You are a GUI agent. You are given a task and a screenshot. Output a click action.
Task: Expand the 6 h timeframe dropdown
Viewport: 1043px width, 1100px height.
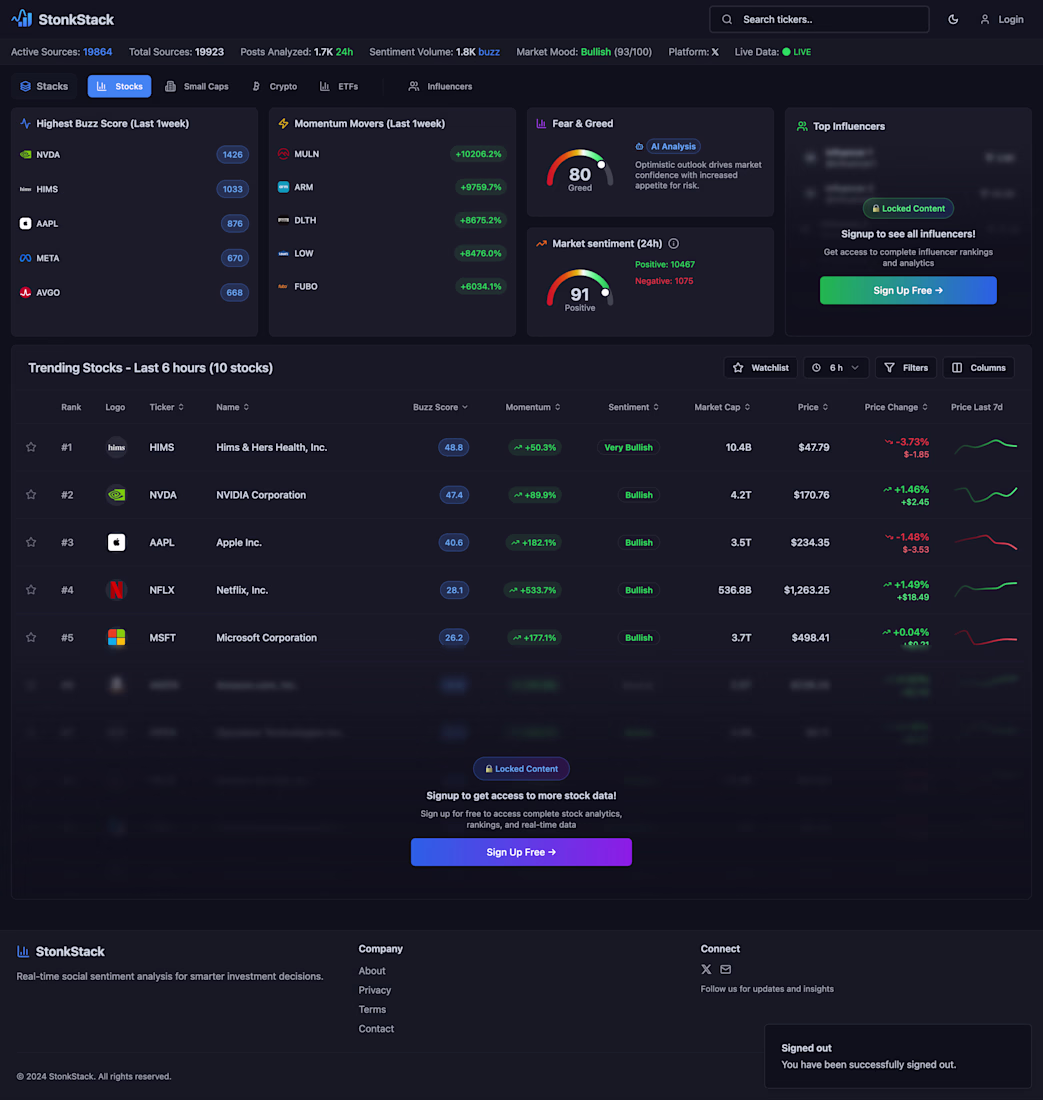835,368
